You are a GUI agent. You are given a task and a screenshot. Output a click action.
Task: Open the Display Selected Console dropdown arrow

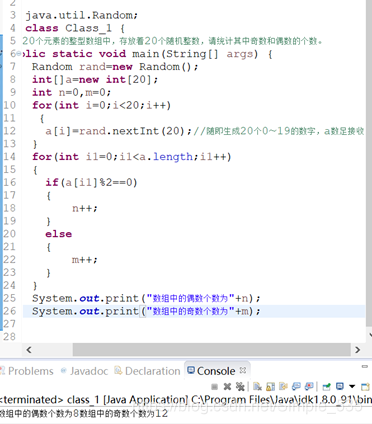point(352,387)
